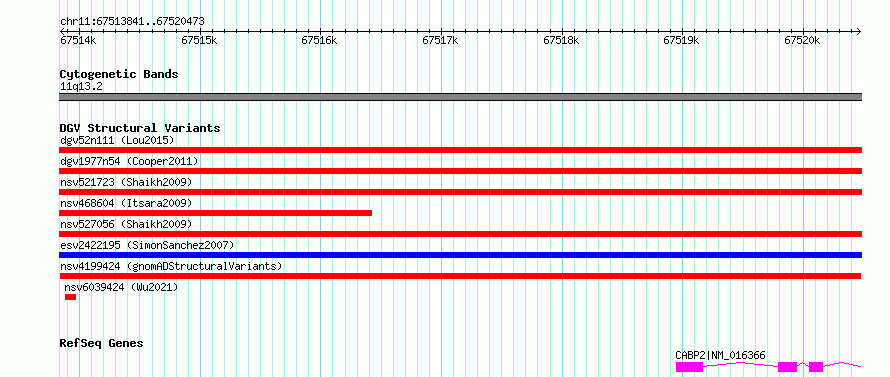Select the red bar under dgv52n111

460,150
